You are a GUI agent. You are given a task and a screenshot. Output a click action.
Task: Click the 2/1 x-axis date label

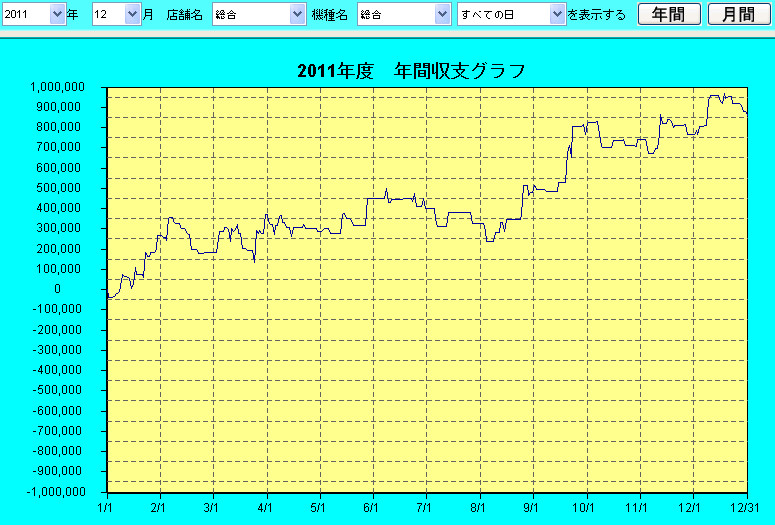(158, 508)
